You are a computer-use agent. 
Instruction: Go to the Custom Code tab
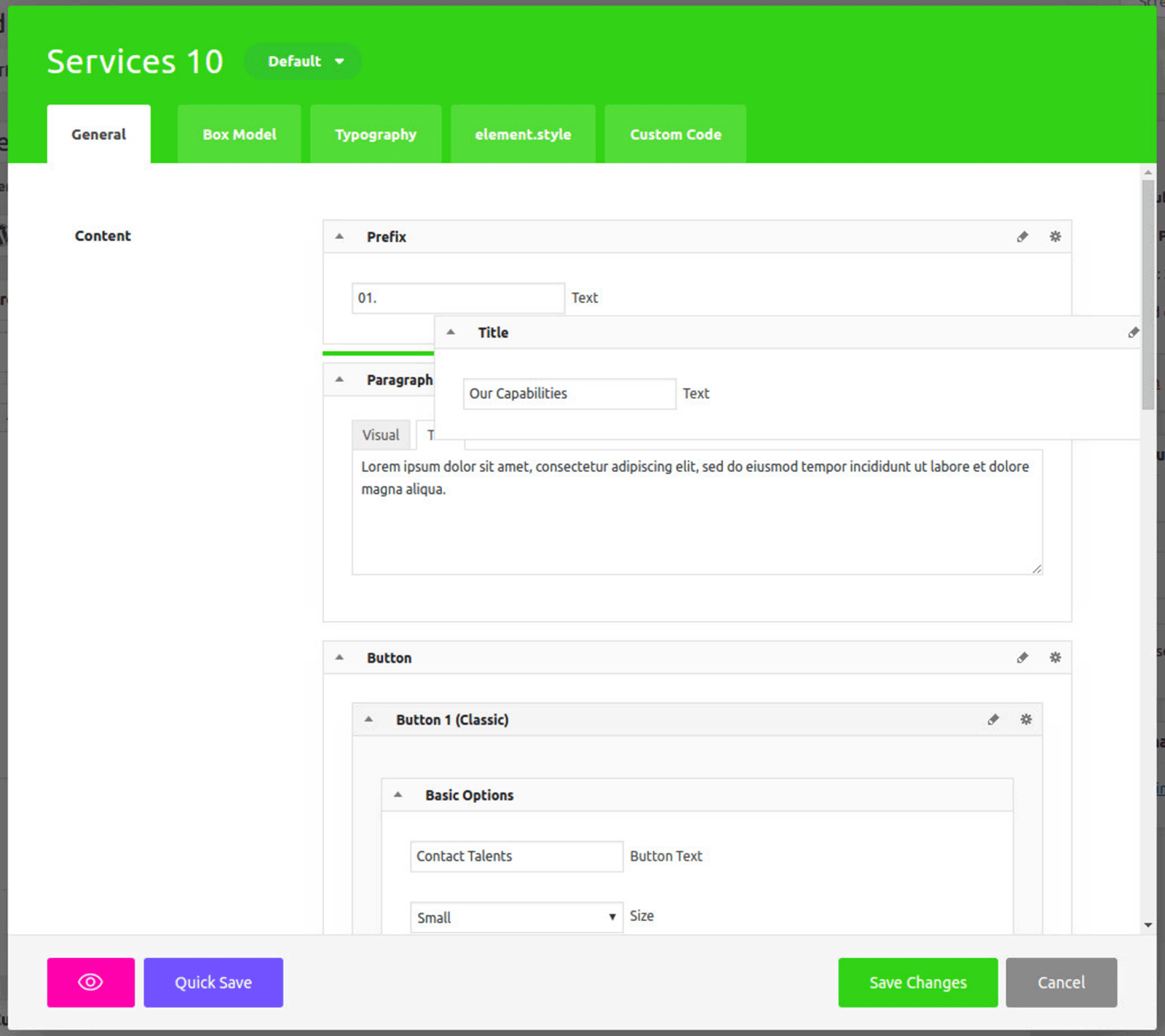pos(676,134)
